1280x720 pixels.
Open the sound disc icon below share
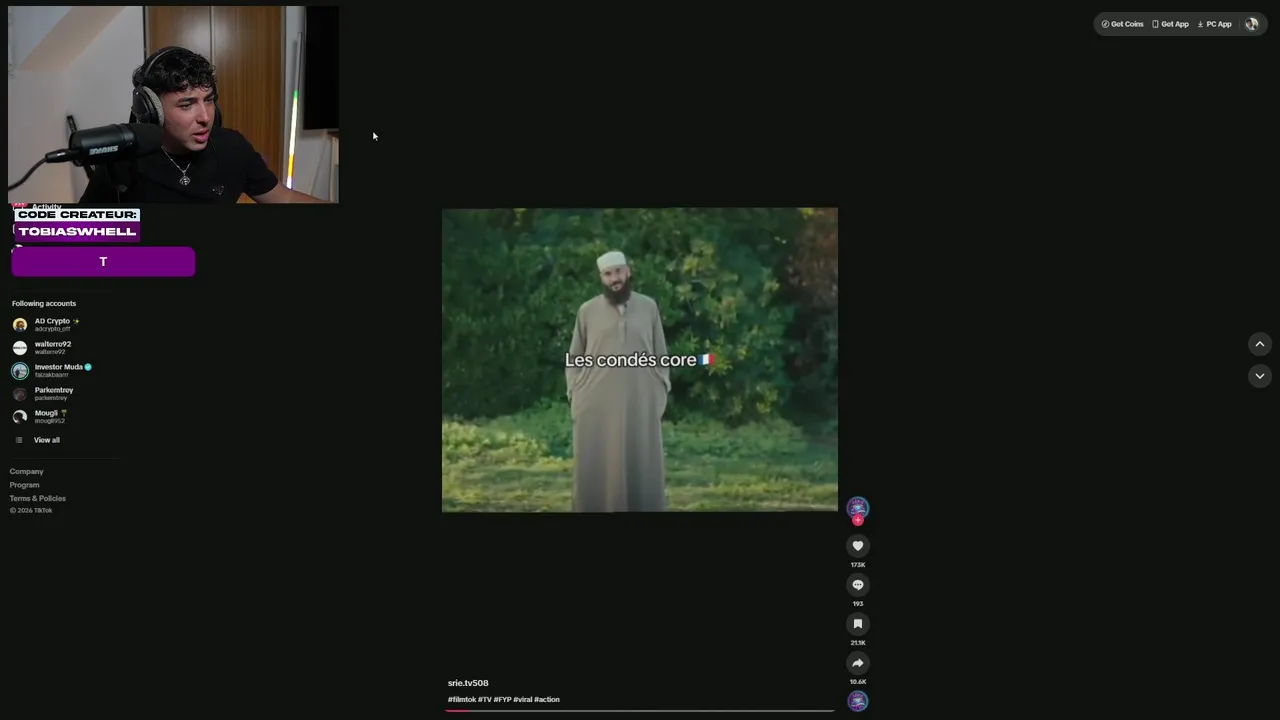point(857,701)
